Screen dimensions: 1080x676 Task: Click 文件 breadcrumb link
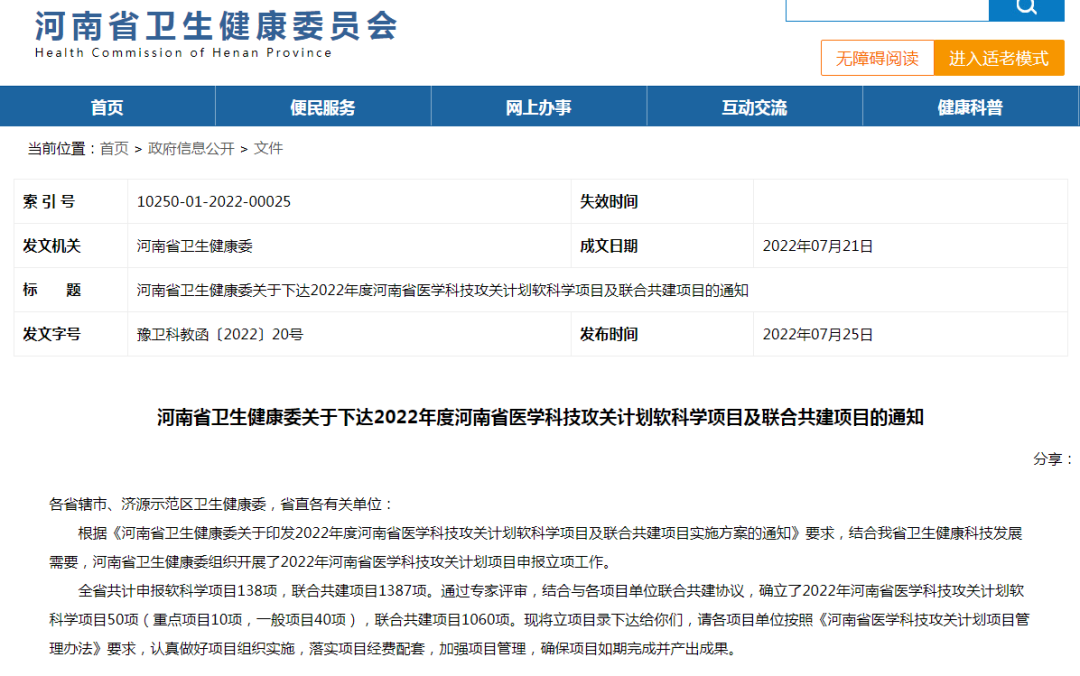click(269, 148)
